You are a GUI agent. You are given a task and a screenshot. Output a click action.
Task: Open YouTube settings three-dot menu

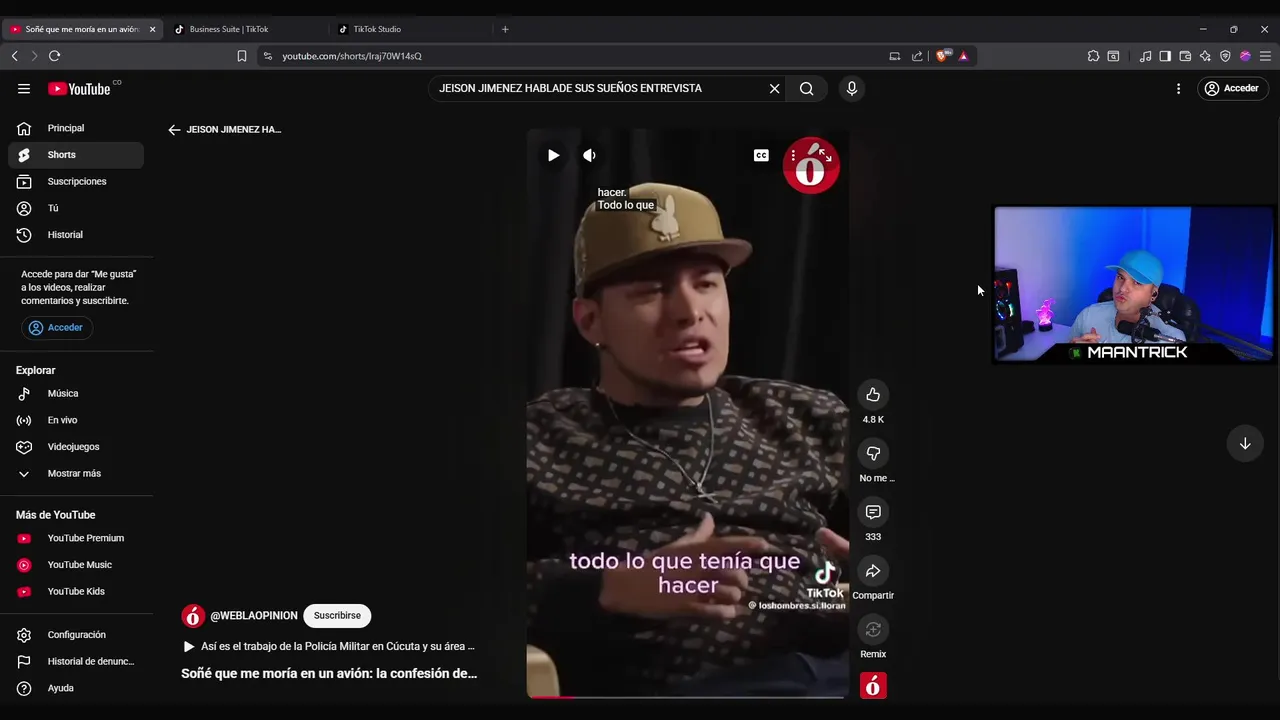1178,88
